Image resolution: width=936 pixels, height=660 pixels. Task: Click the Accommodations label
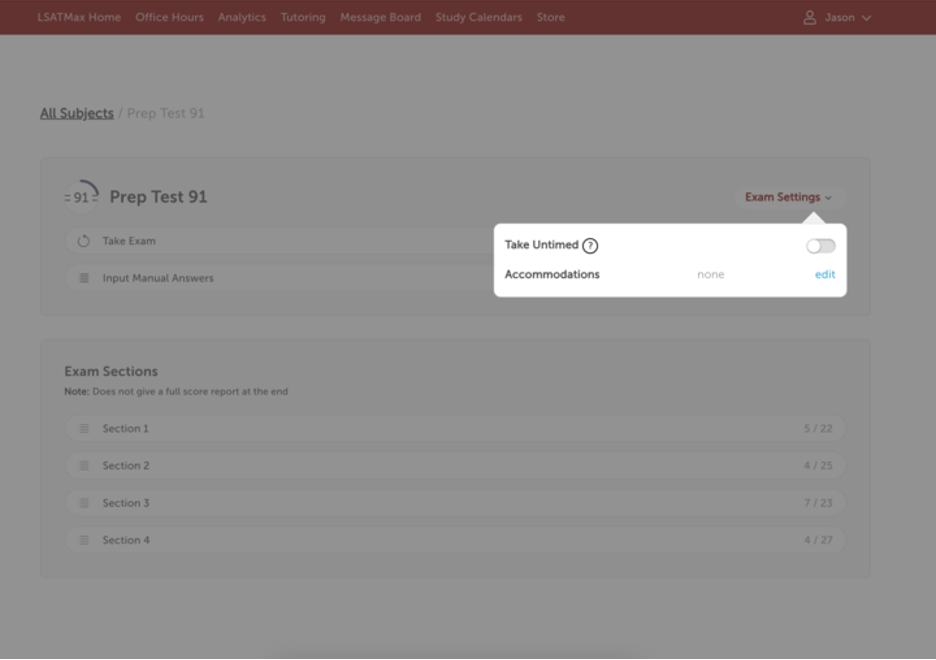pyautogui.click(x=552, y=275)
